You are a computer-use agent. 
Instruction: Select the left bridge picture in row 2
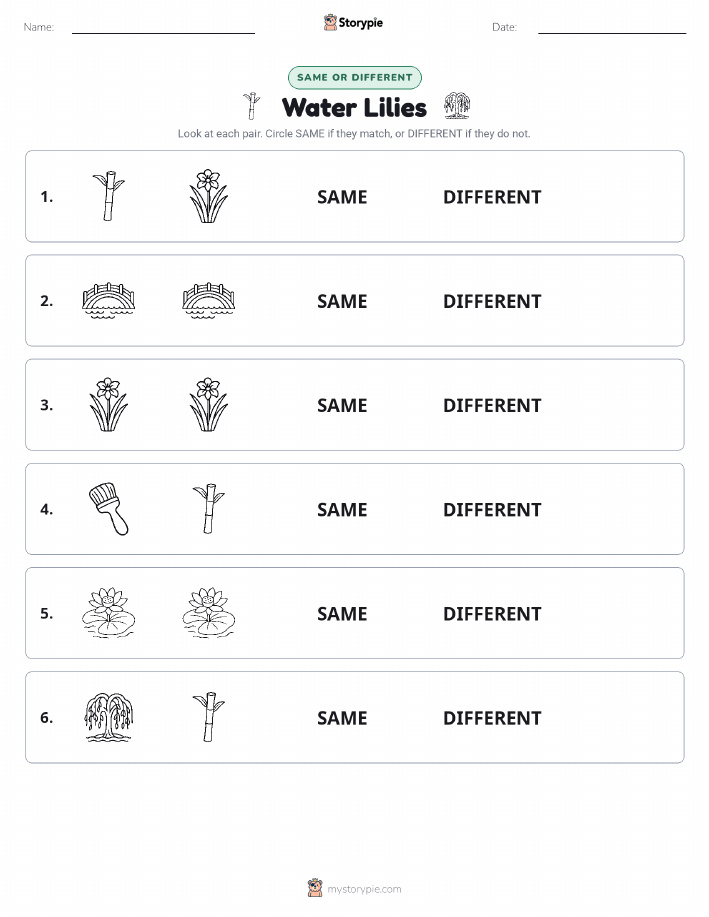tap(109, 301)
